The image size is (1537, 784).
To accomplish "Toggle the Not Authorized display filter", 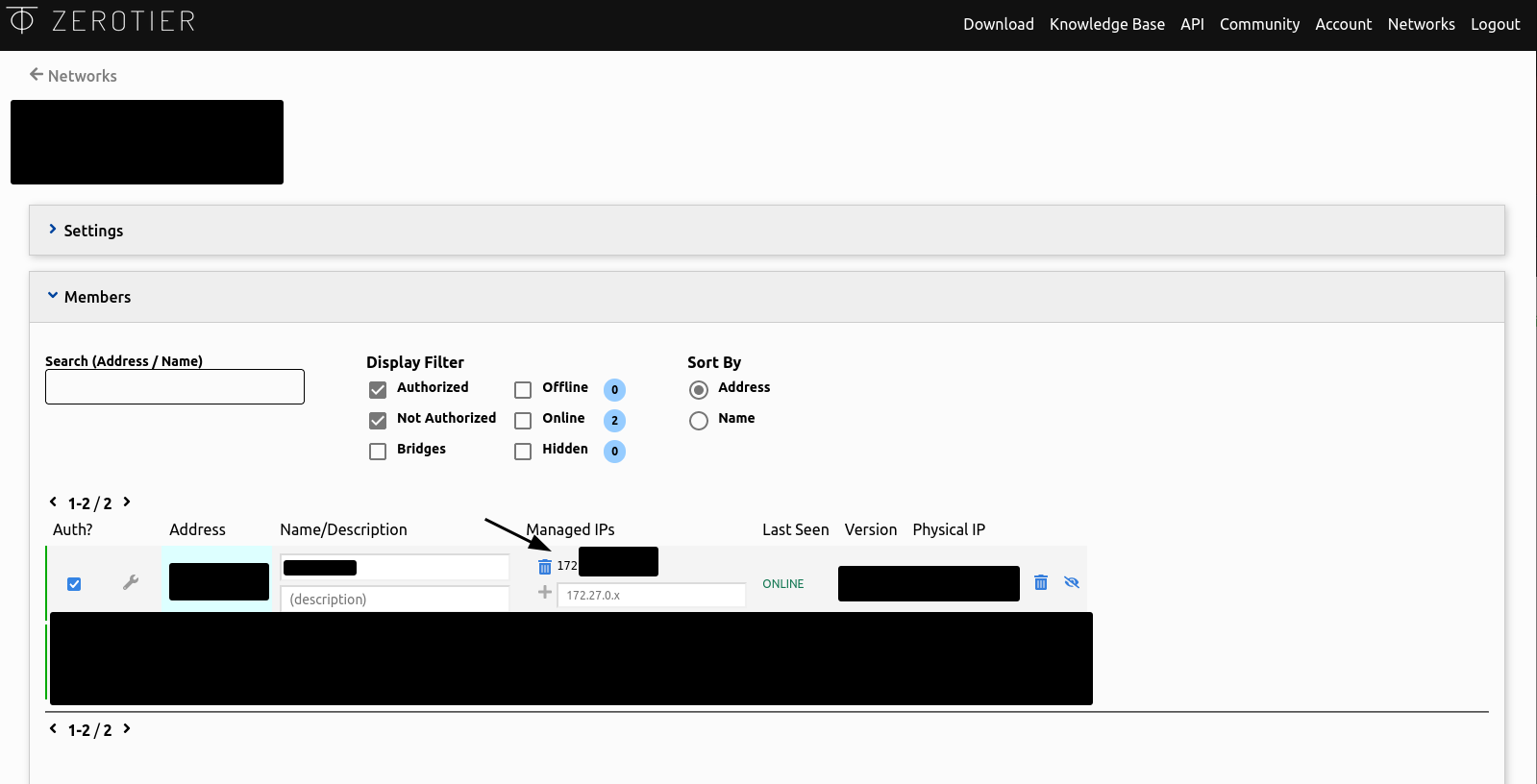I will click(x=378, y=420).
